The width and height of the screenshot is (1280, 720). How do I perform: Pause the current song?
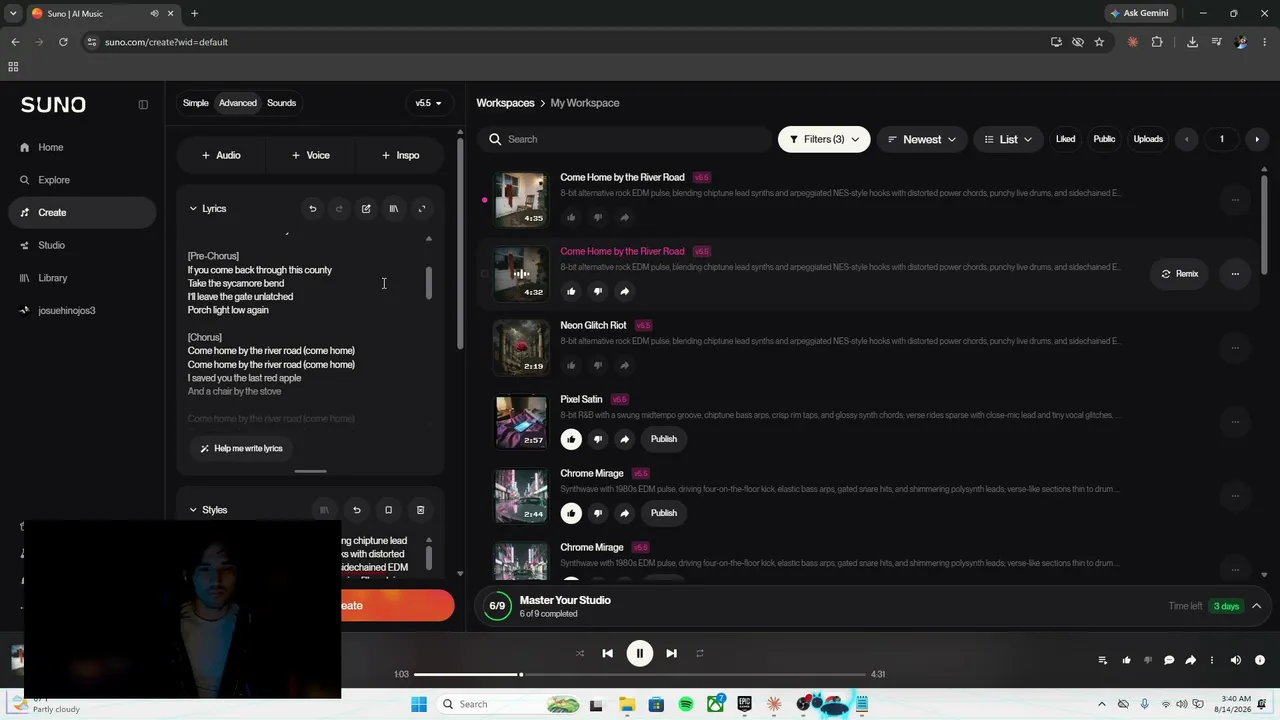tap(639, 653)
